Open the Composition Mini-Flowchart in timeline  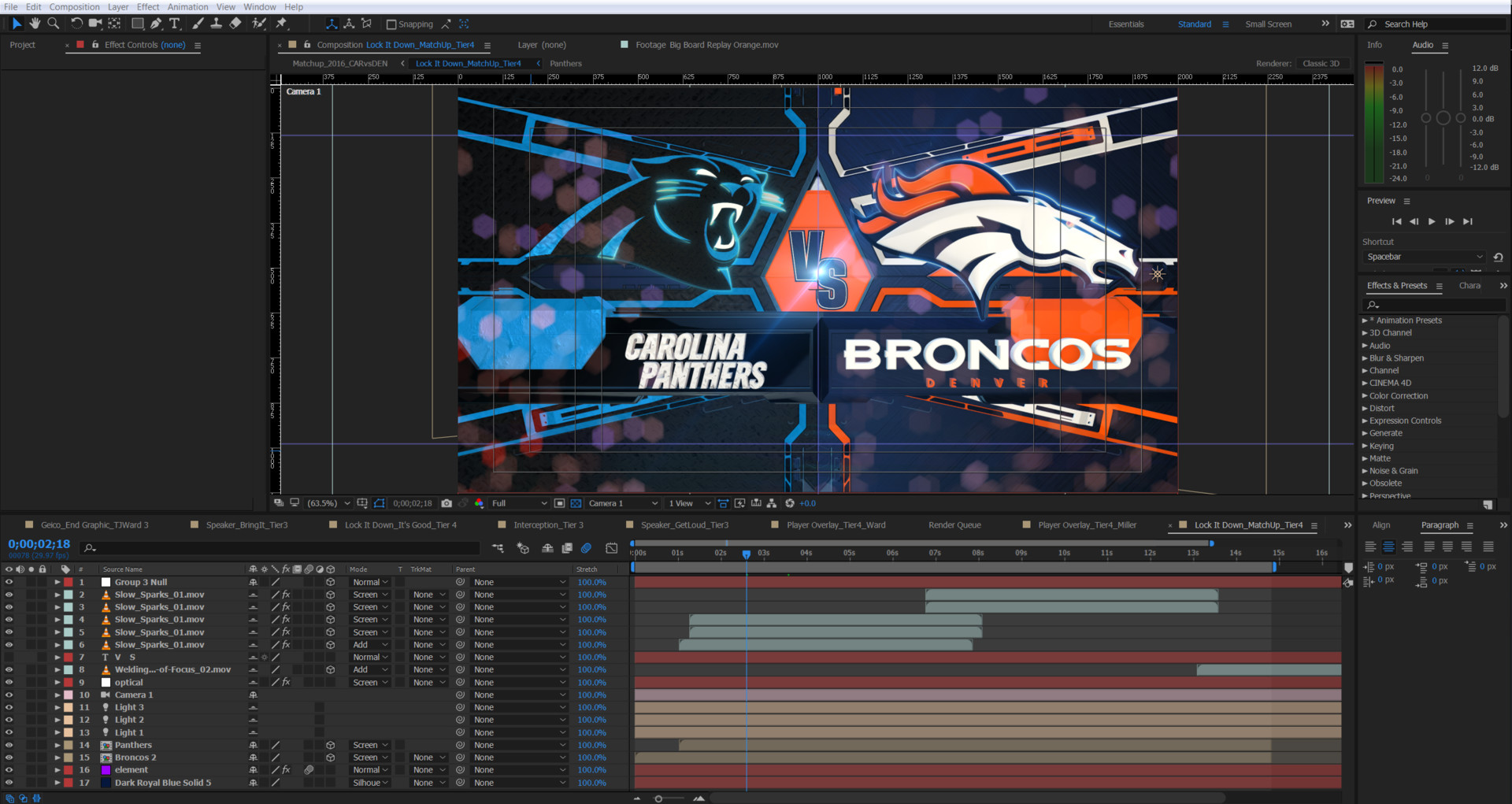click(x=498, y=548)
